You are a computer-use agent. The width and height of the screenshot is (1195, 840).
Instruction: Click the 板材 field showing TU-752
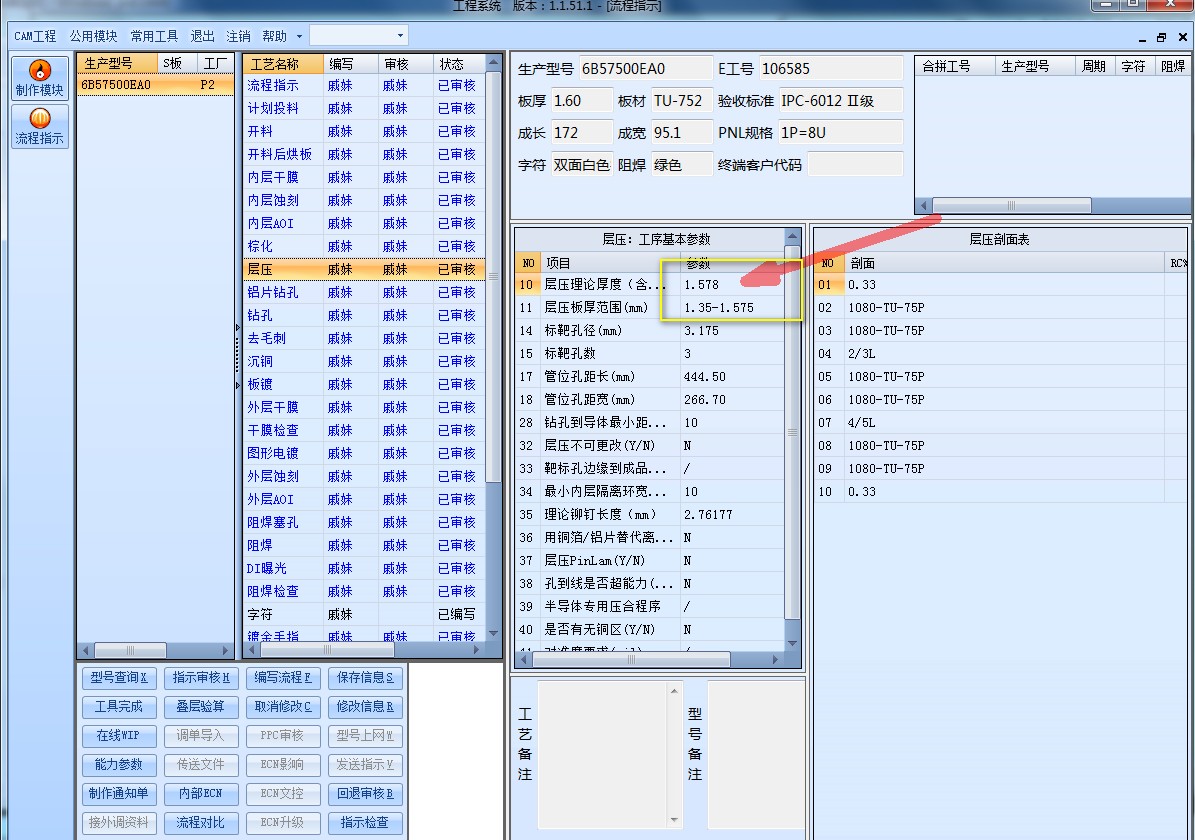681,101
